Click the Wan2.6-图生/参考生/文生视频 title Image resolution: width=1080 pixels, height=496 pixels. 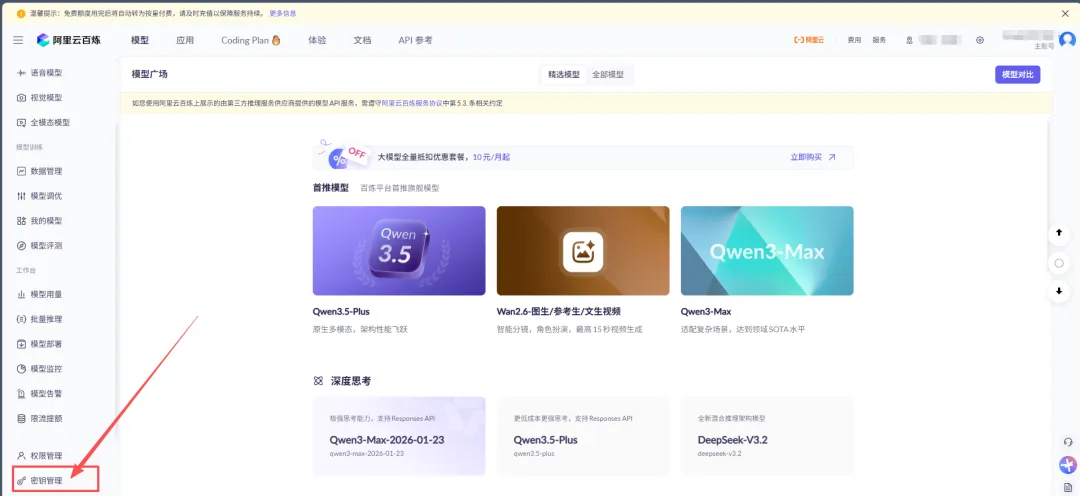pyautogui.click(x=559, y=311)
